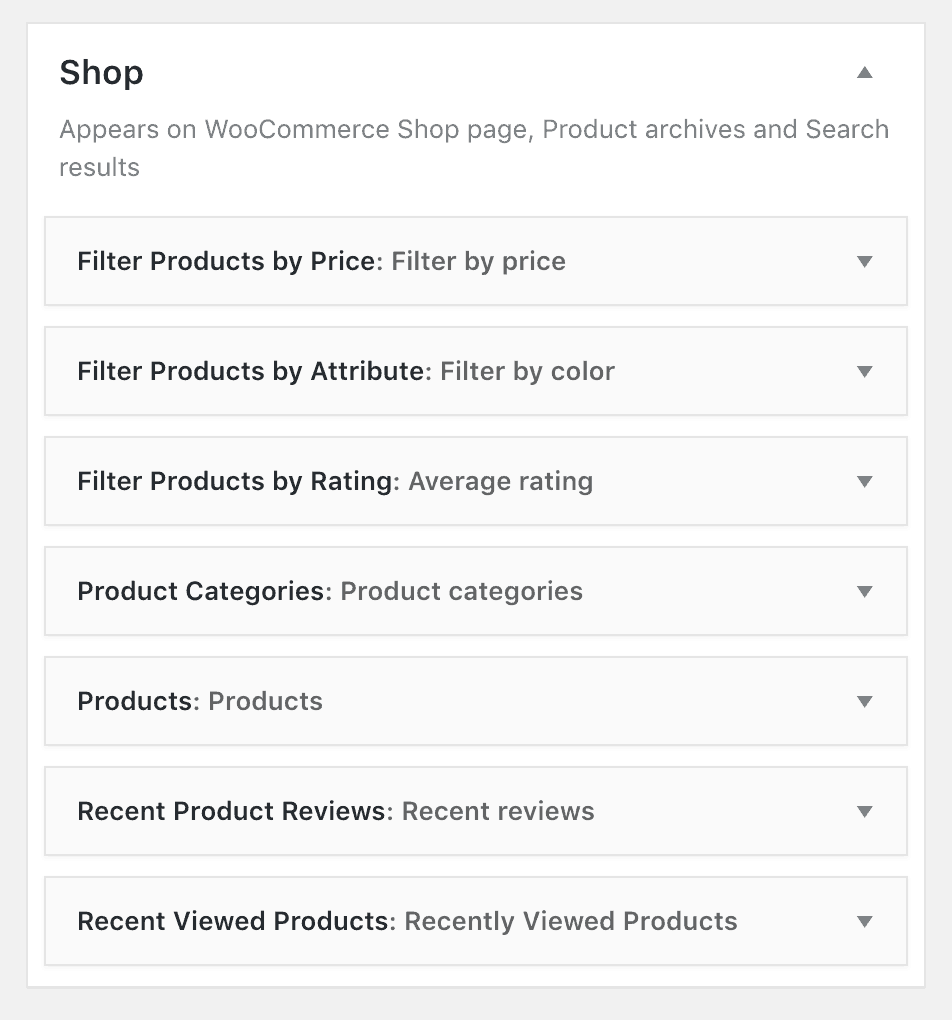The height and width of the screenshot is (1020, 952).
Task: Open the Products widget title
Action: [139, 701]
